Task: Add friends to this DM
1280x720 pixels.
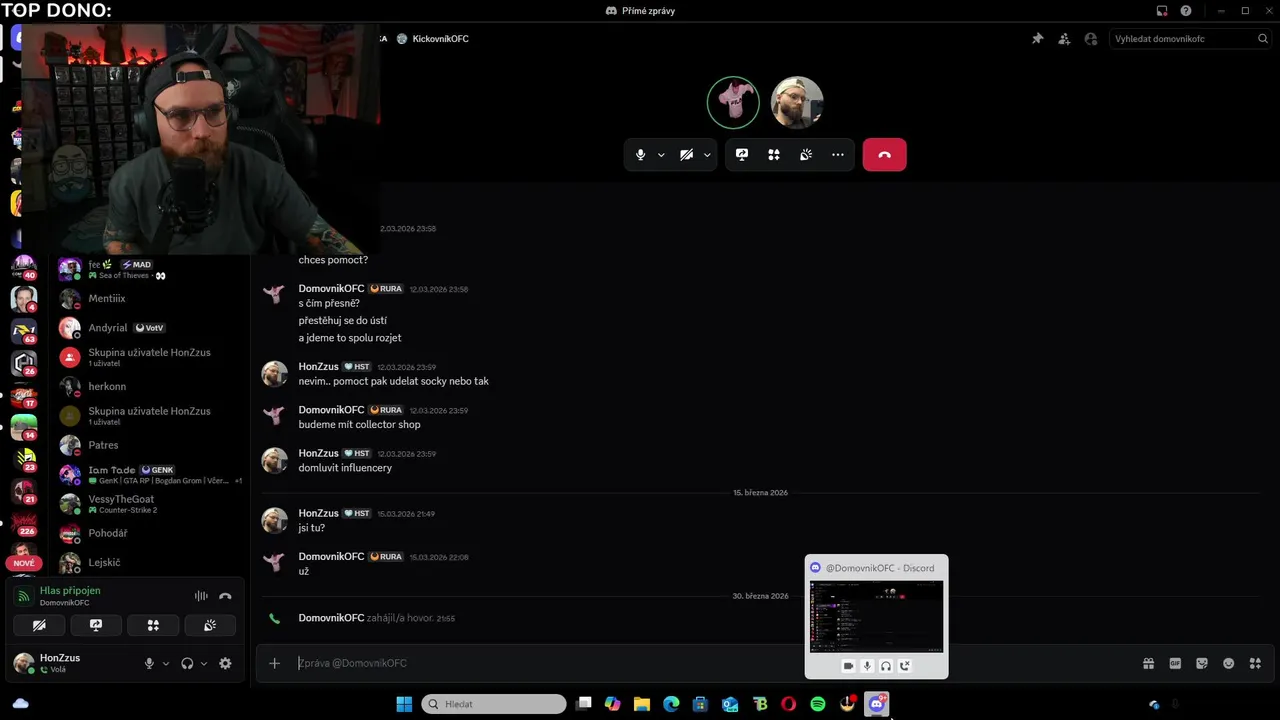Action: pos(1064,39)
